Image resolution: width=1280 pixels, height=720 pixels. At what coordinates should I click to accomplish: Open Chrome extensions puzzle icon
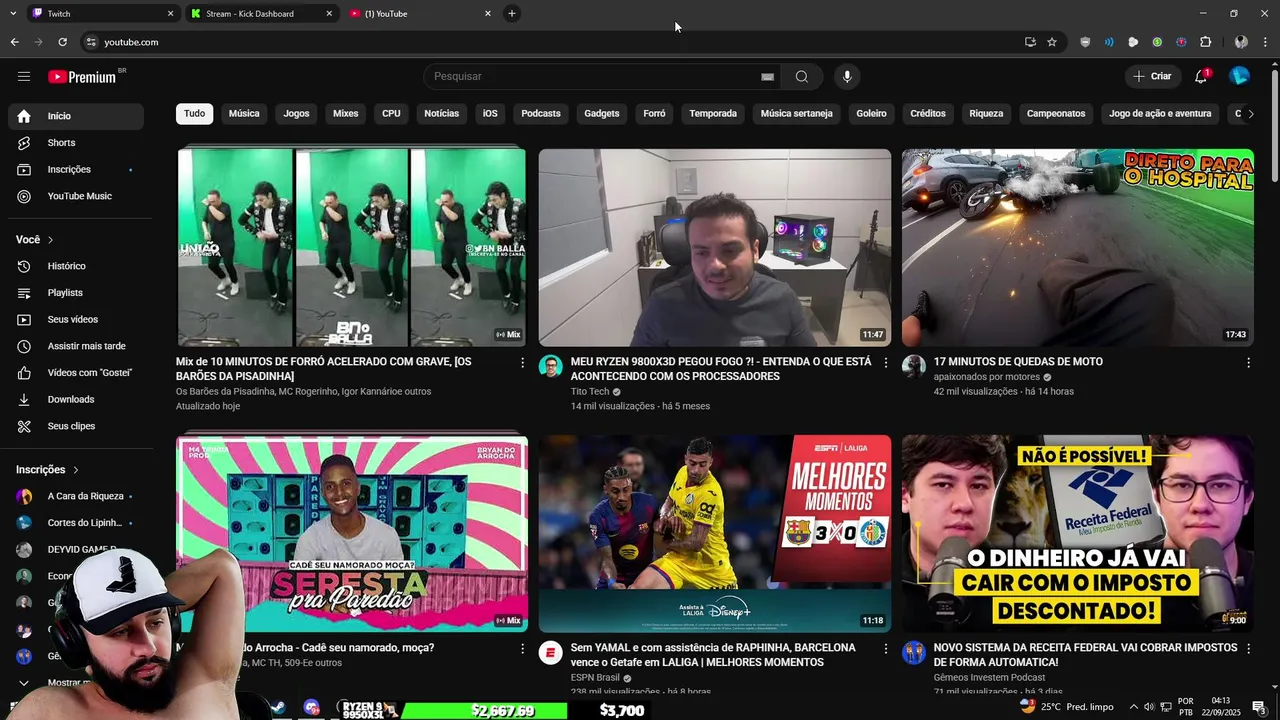(1205, 42)
